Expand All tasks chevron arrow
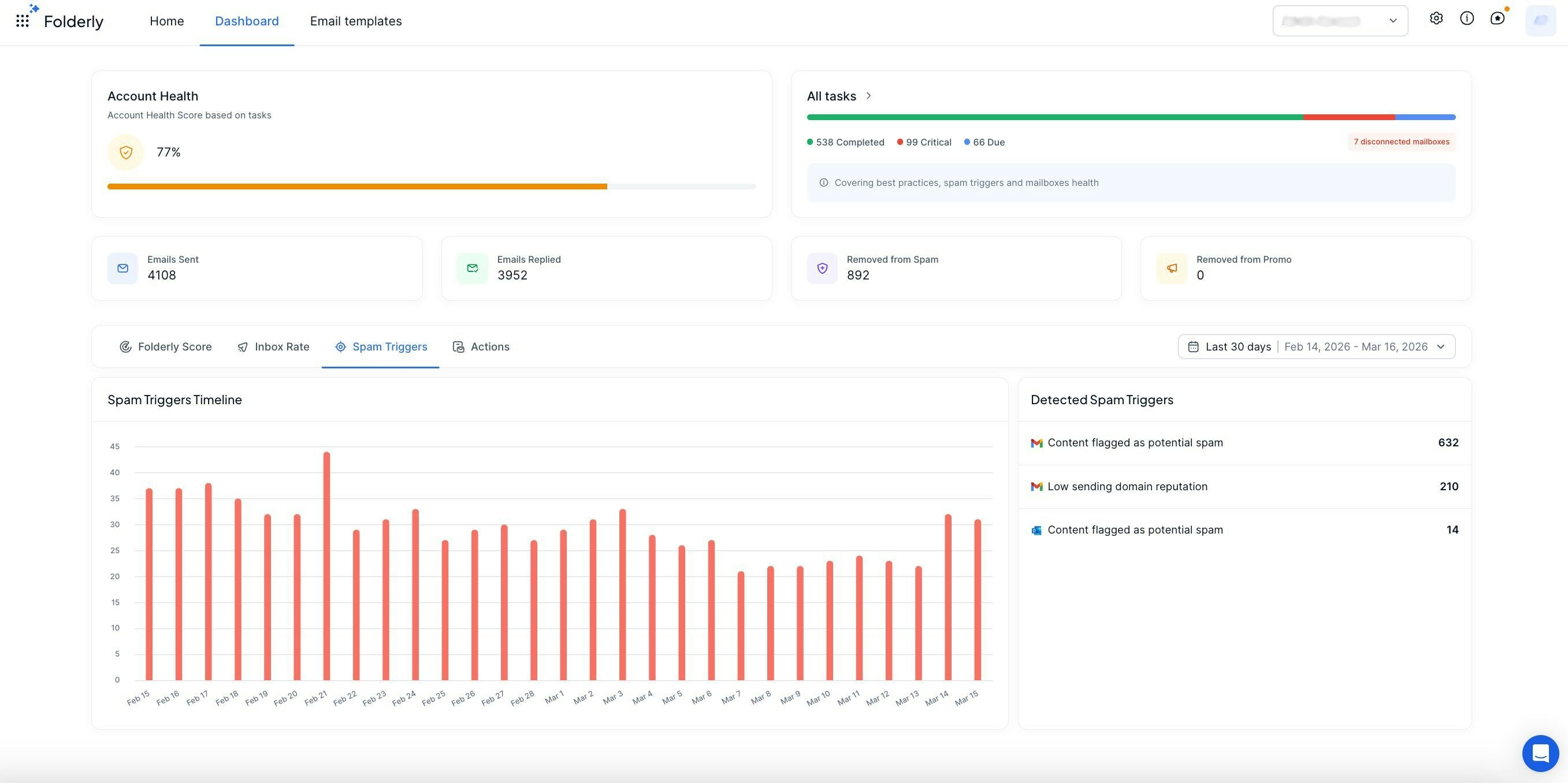This screenshot has width=1568, height=783. tap(868, 95)
